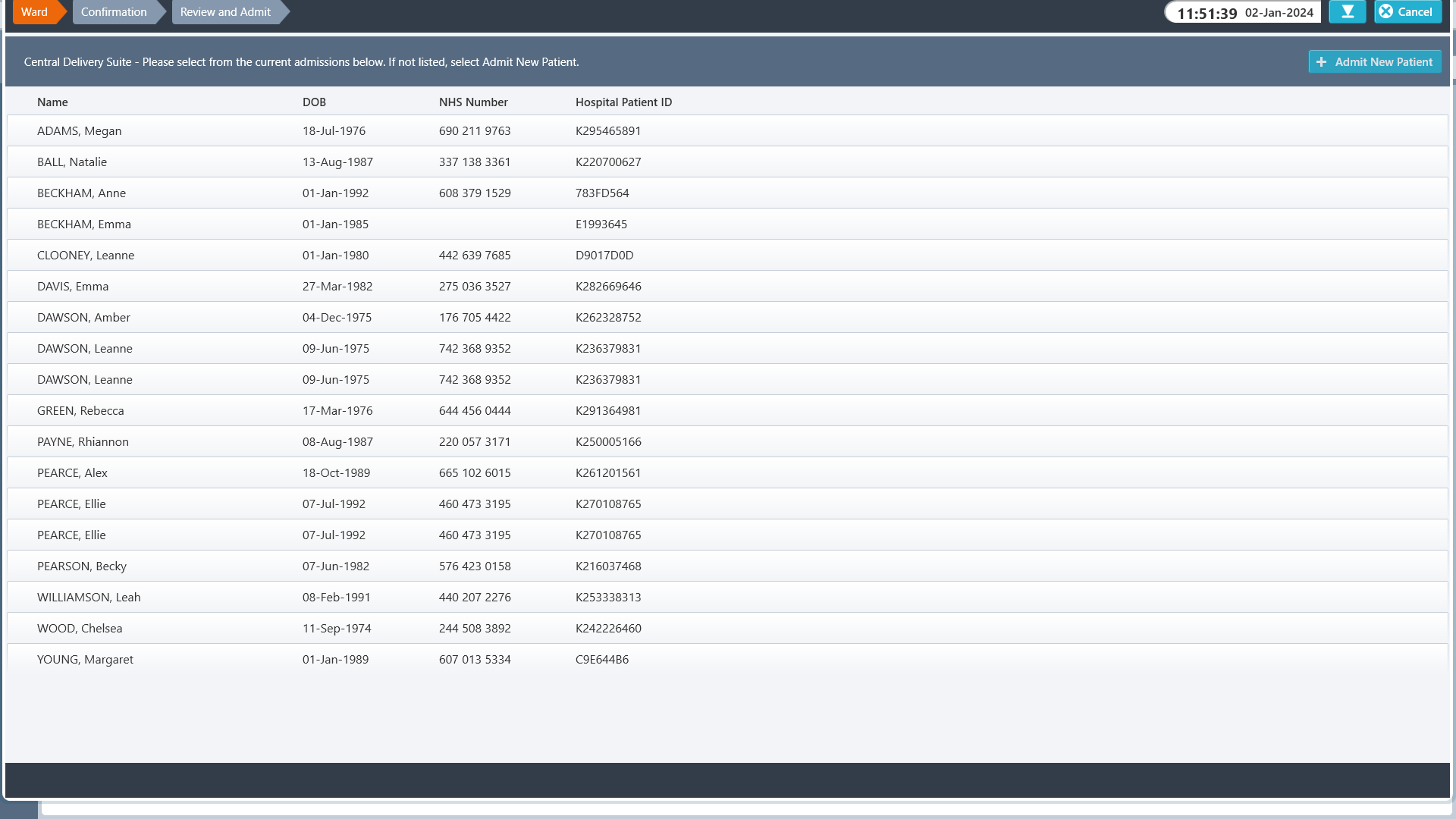
Task: Click NHS number 440 207 2276
Action: click(x=475, y=597)
